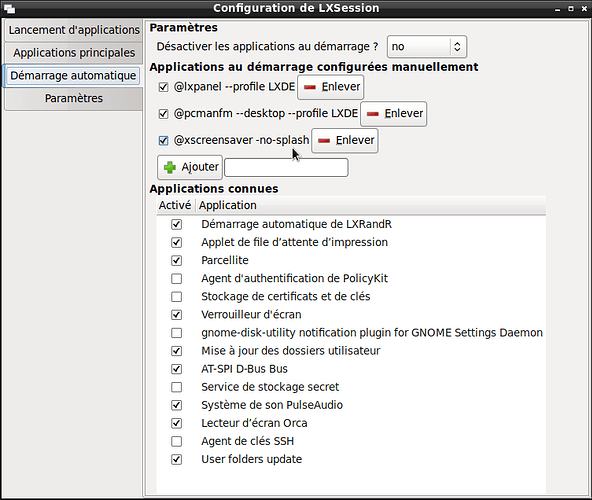Close the Configuration de LXSession window
Screen dimensions: 592x500
pyautogui.click(x=584, y=8)
